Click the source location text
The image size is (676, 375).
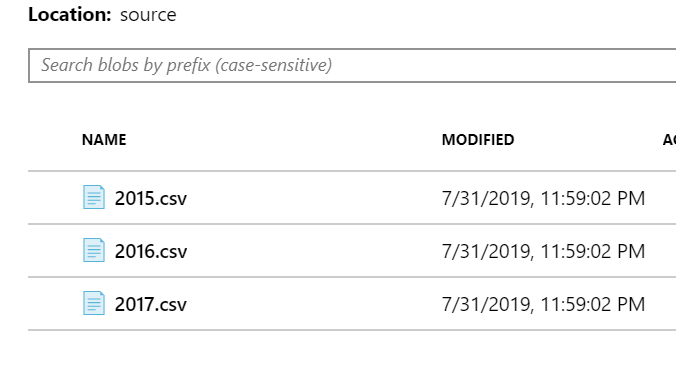[x=148, y=15]
